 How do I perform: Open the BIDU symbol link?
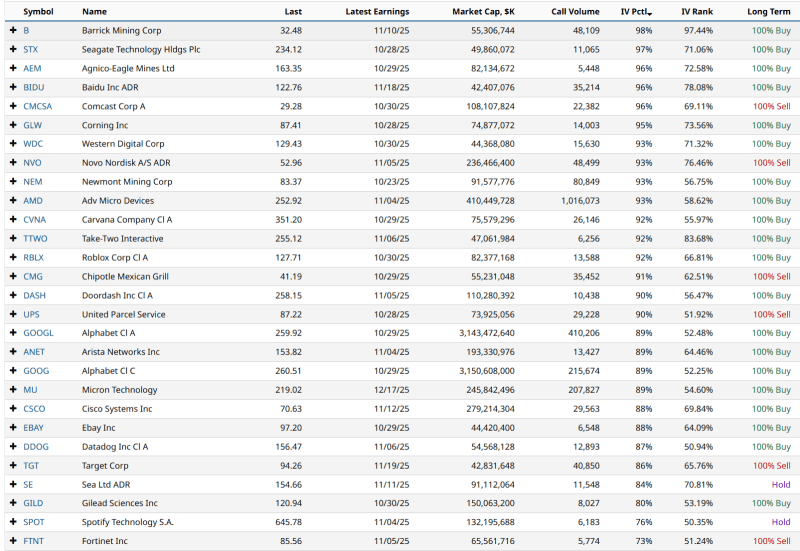(x=33, y=88)
